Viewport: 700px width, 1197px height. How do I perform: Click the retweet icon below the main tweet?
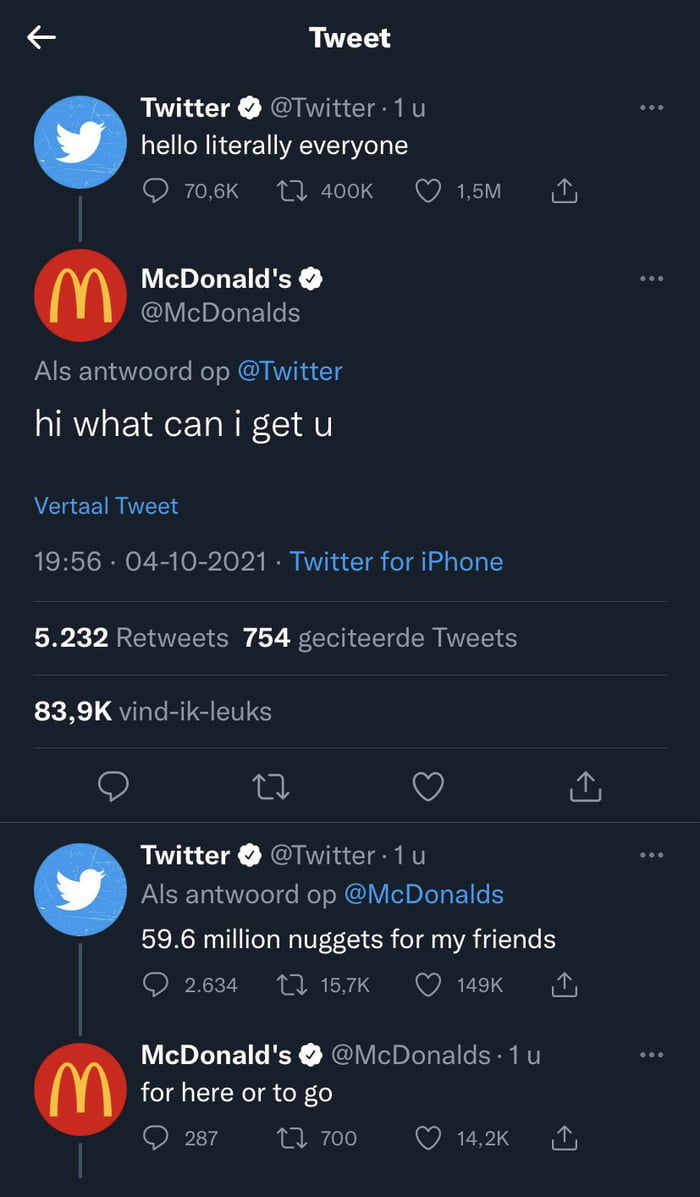click(x=270, y=787)
